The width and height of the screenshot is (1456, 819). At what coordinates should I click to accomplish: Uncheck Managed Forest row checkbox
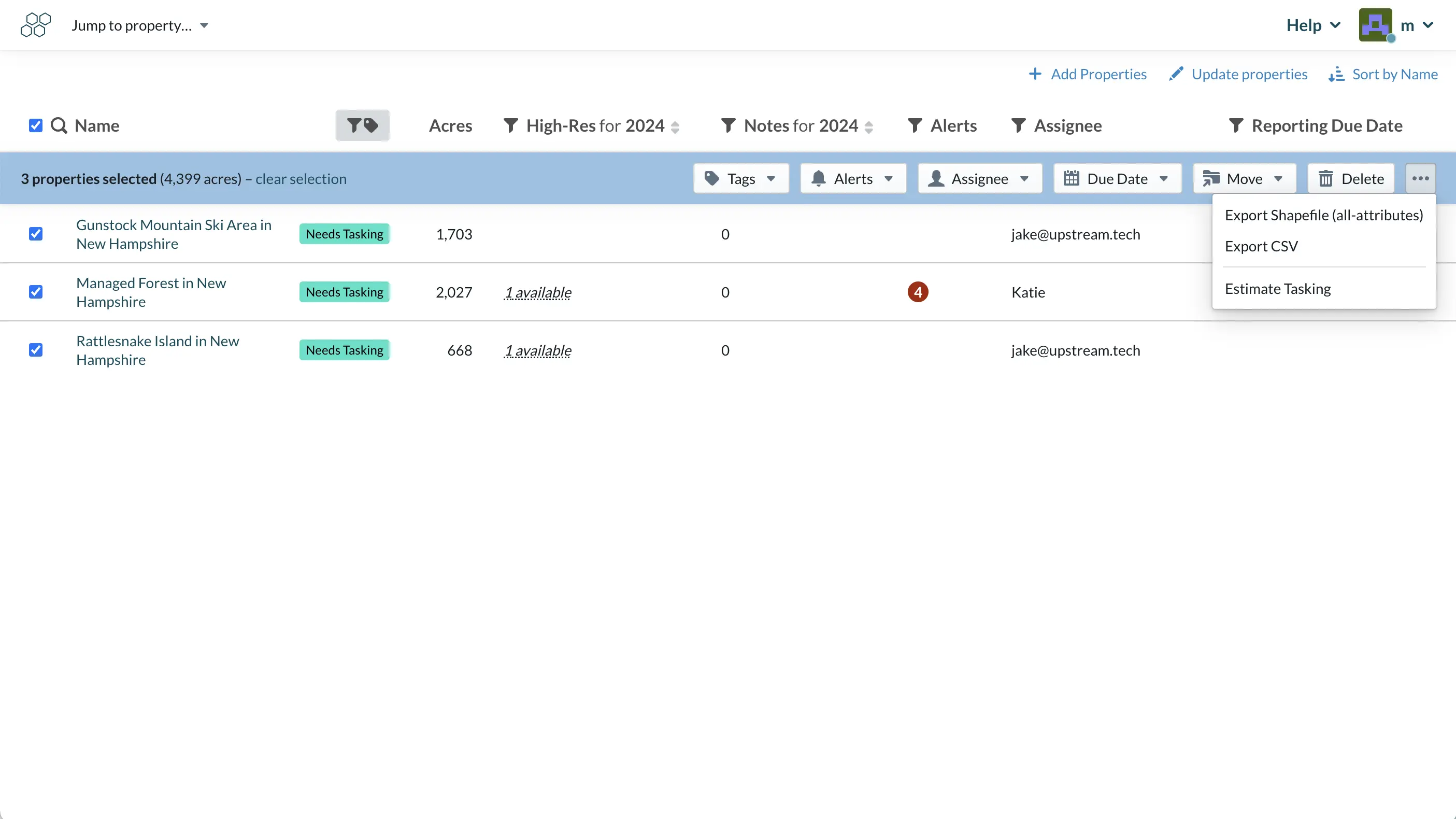point(36,292)
